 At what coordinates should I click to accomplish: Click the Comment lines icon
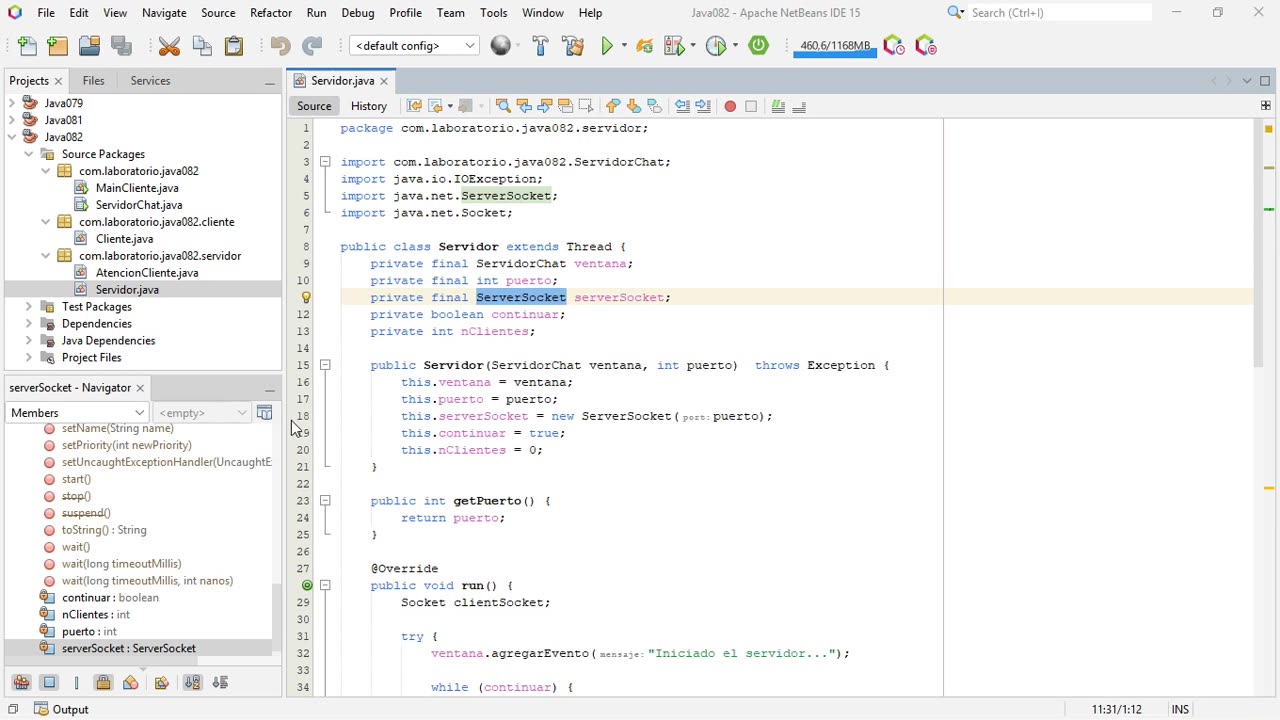(778, 106)
